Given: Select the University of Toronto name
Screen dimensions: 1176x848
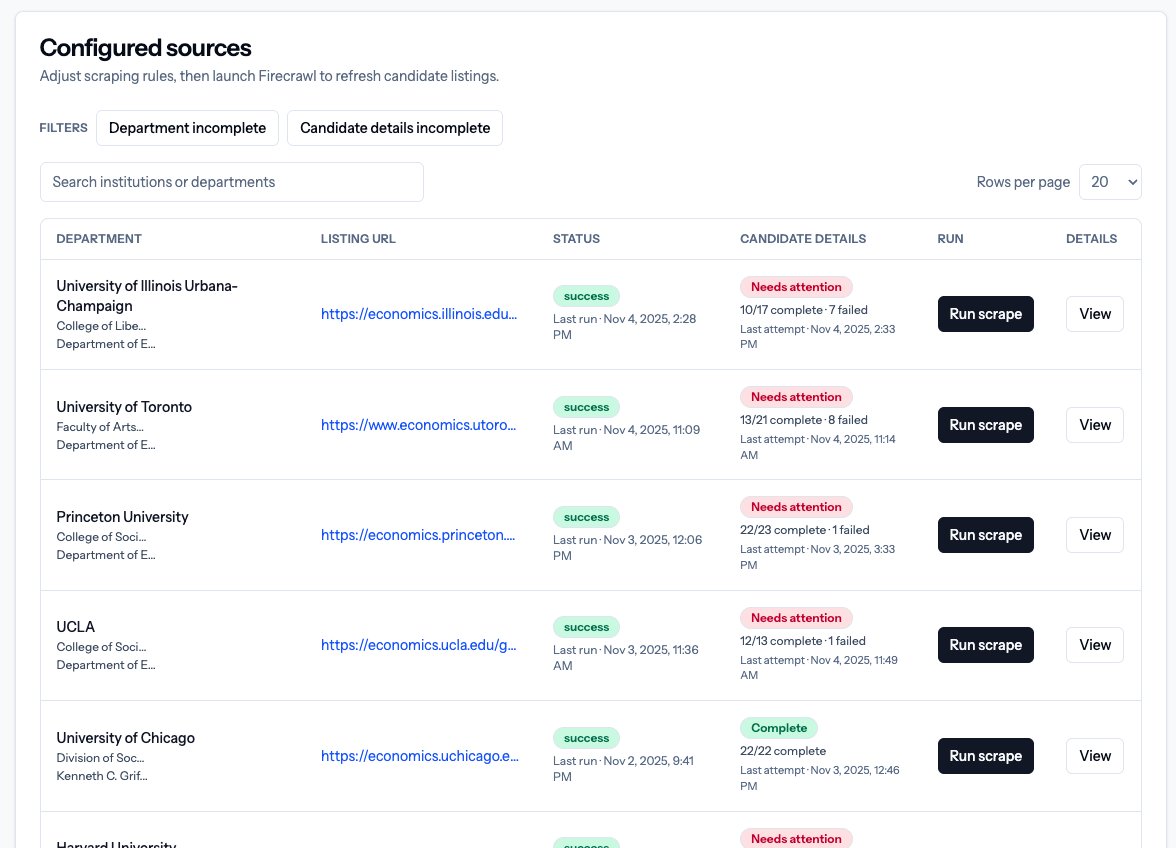Looking at the screenshot, I should point(124,407).
